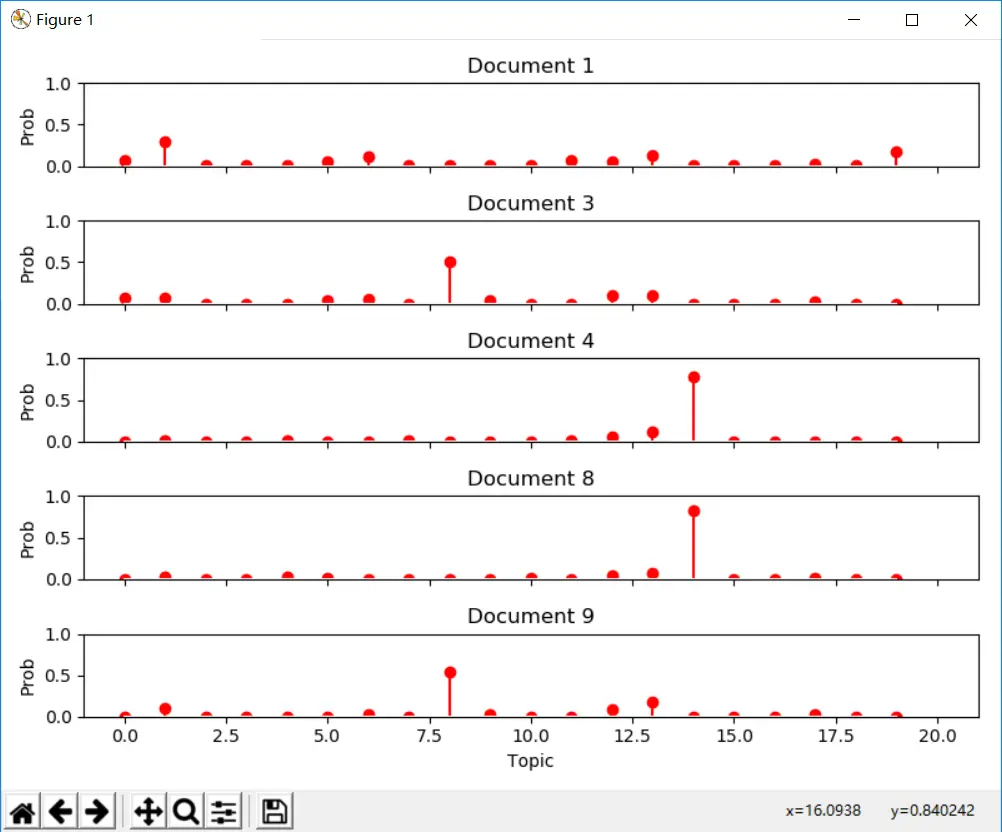This screenshot has width=1002, height=832.
Task: Click the topic 13 marker in Document 9
Action: (652, 703)
